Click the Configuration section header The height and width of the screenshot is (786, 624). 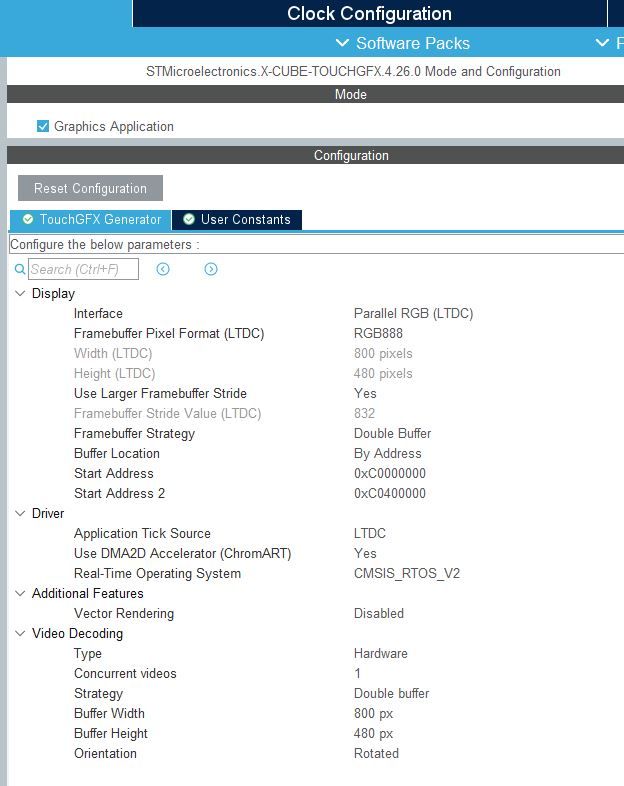click(315, 155)
